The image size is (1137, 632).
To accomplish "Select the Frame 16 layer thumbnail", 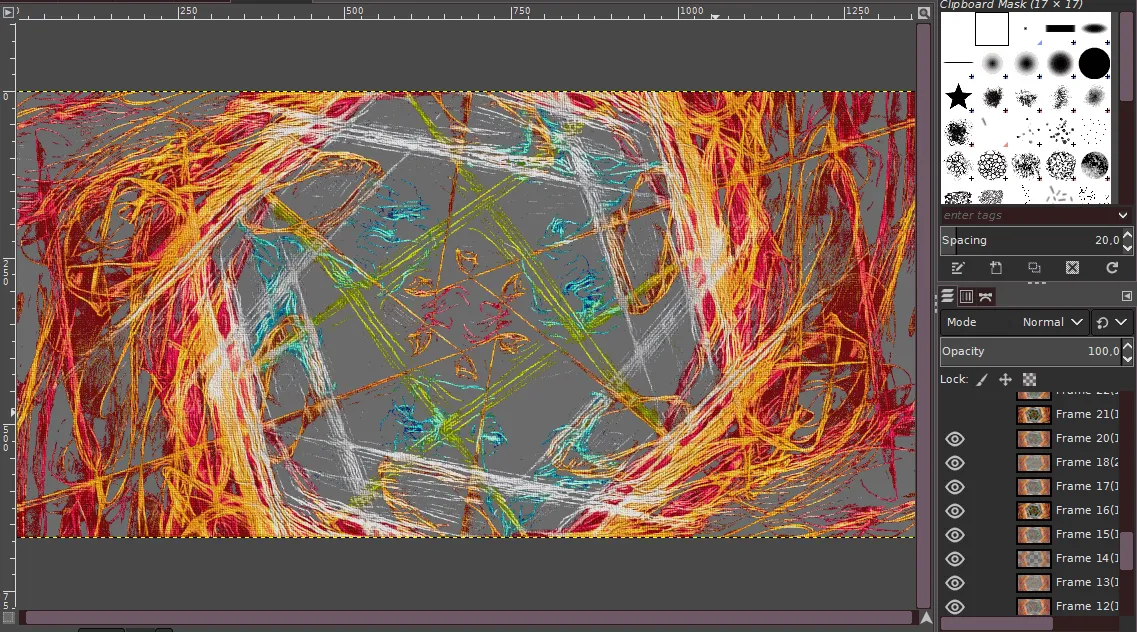I will [1033, 510].
